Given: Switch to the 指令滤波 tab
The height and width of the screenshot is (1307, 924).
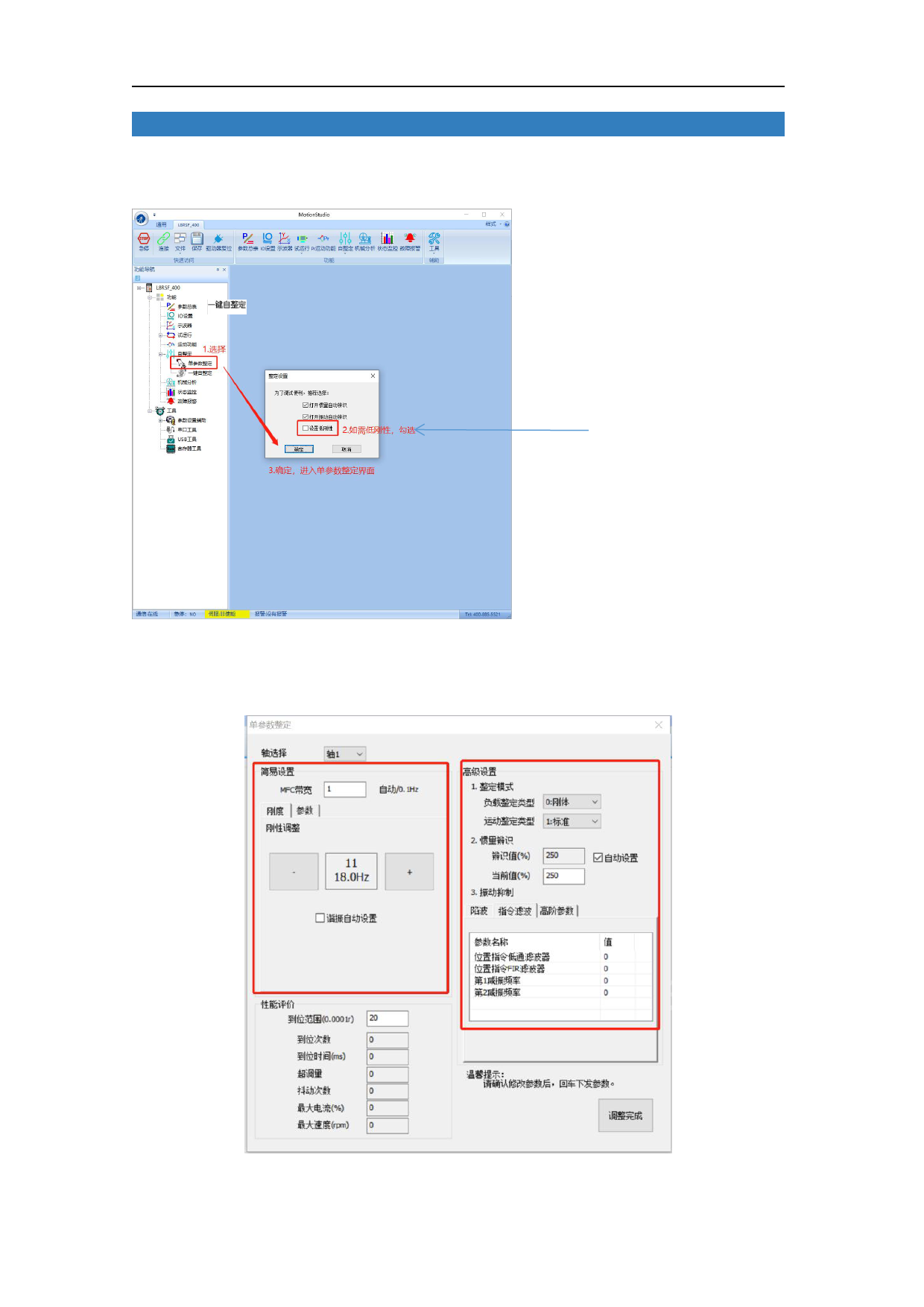Looking at the screenshot, I should (x=514, y=911).
